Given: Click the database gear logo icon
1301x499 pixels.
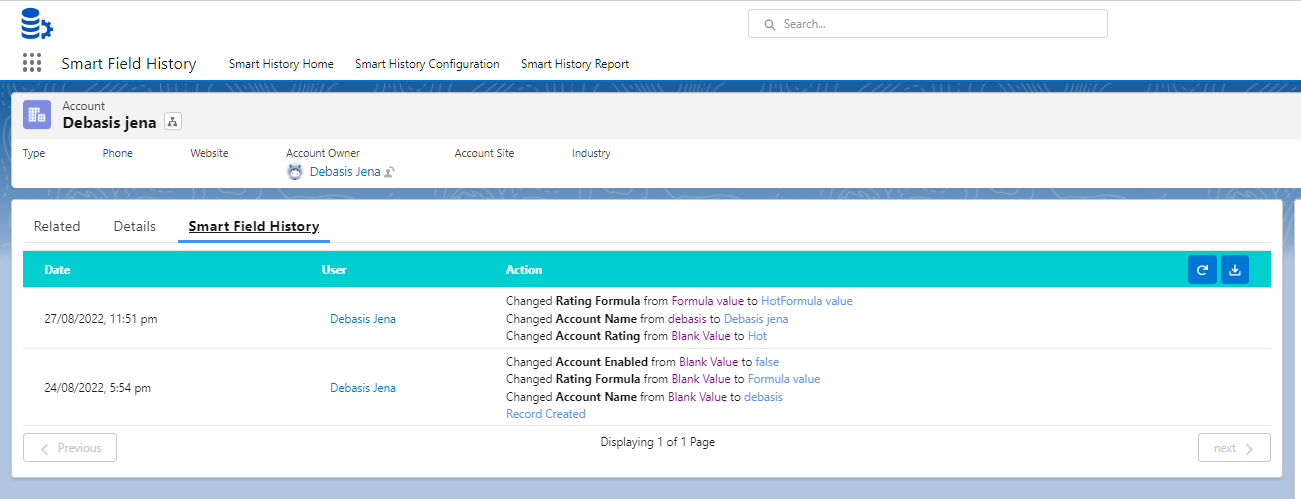Looking at the screenshot, I should pos(36,23).
